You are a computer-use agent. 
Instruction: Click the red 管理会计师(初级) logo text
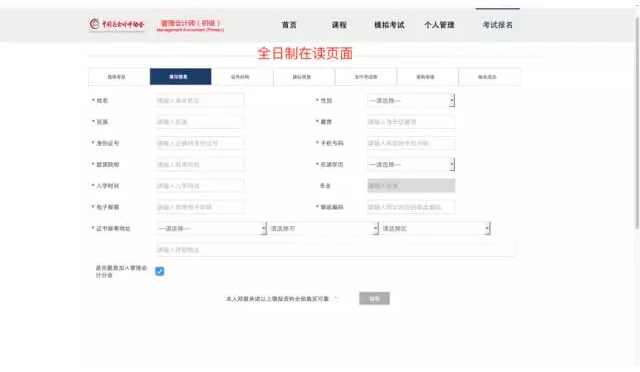coord(190,25)
